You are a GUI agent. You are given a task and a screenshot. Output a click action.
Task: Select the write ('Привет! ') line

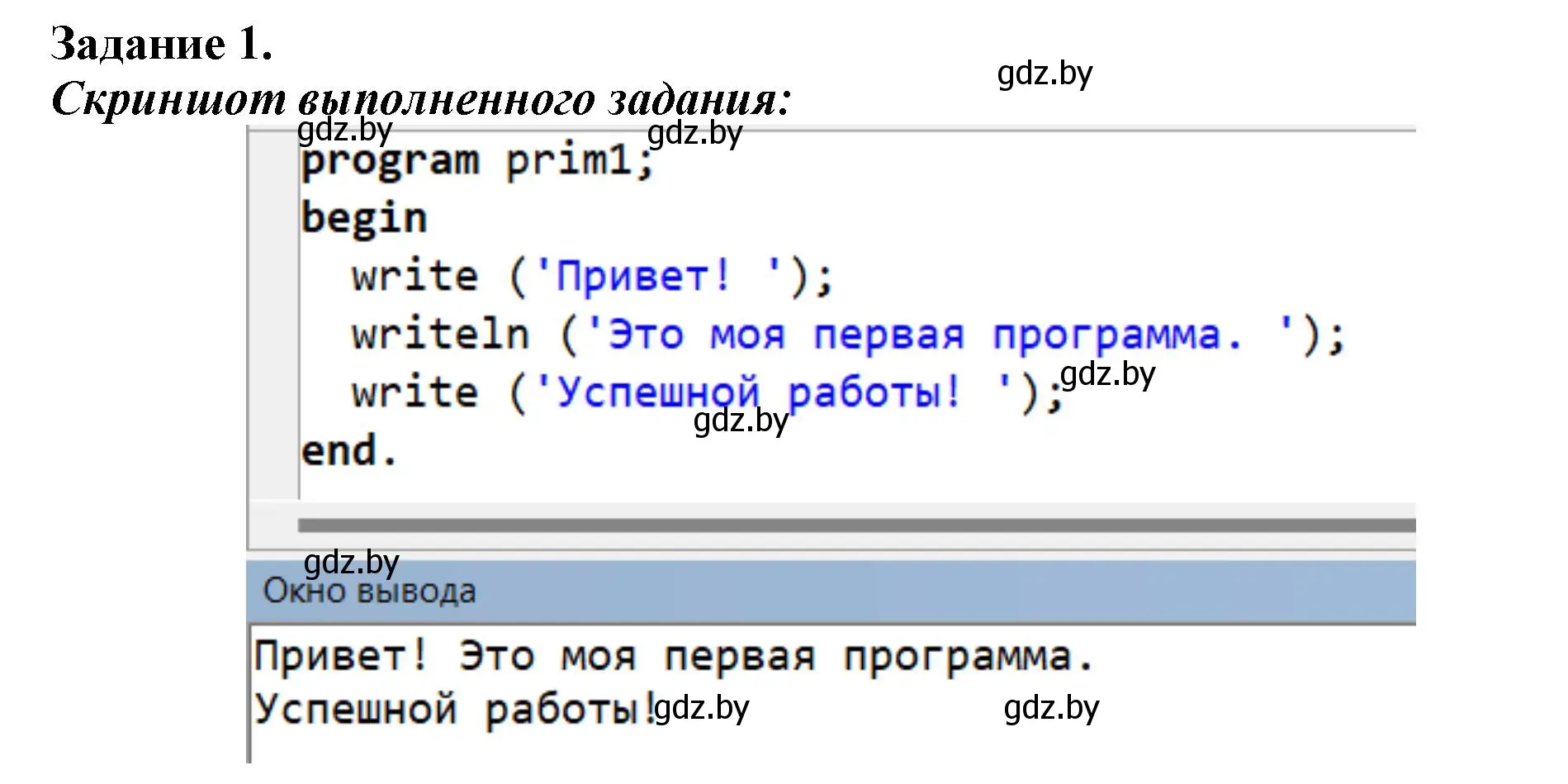[592, 276]
